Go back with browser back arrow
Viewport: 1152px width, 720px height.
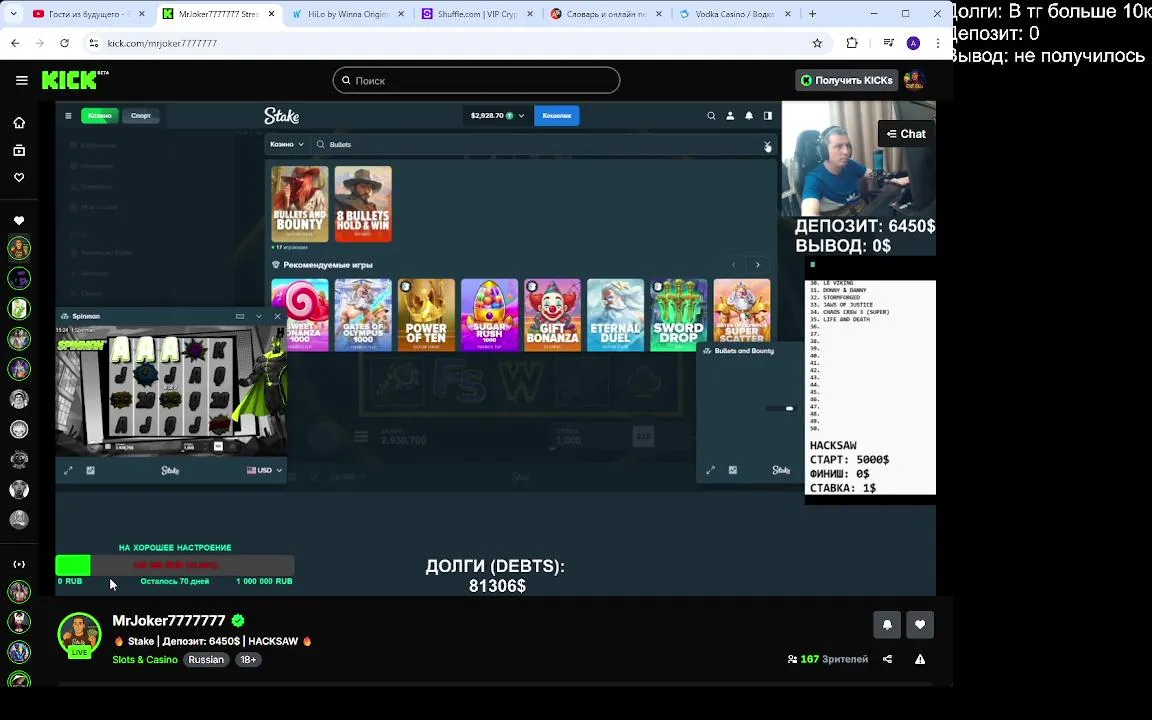click(x=15, y=43)
